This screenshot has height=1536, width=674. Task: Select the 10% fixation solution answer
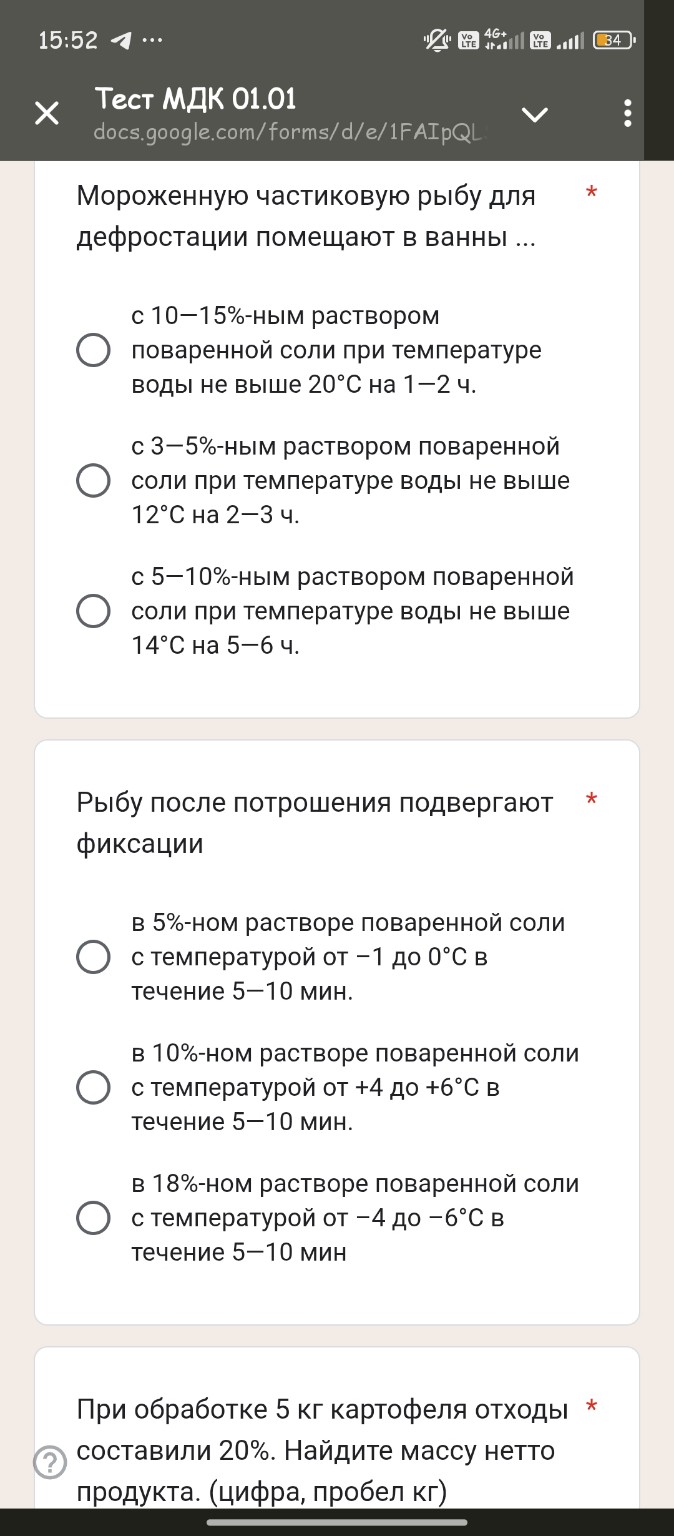click(x=93, y=1087)
